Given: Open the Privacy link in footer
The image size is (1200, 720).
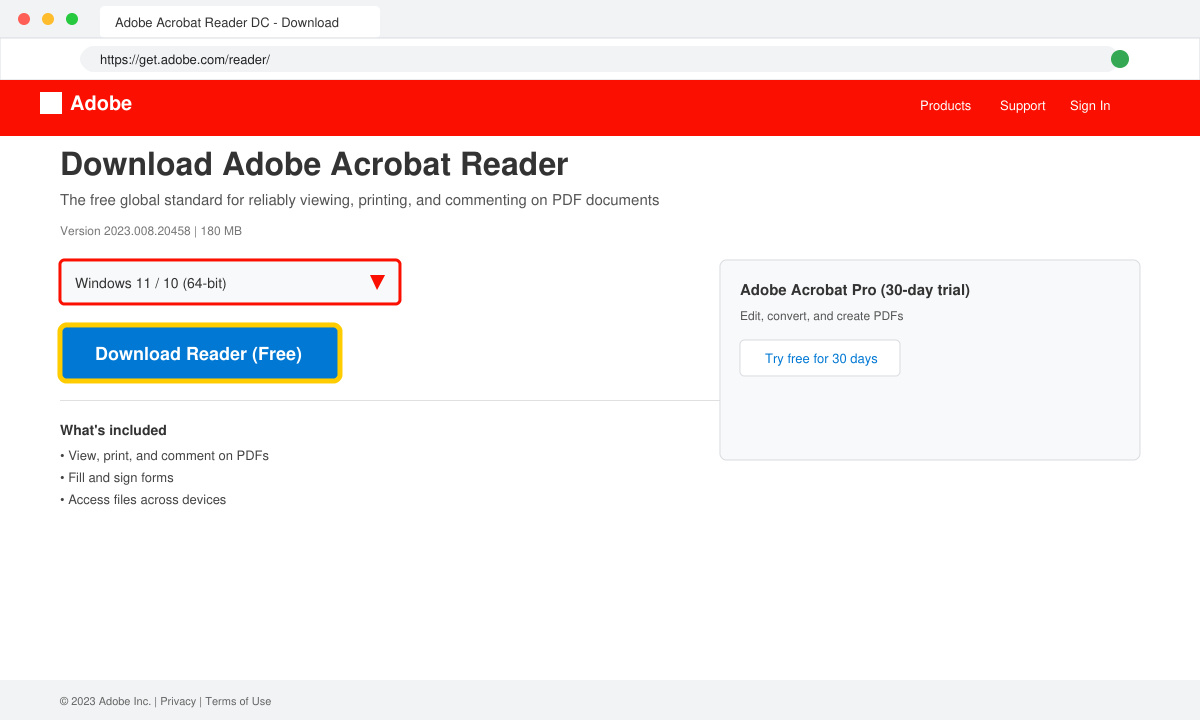Looking at the screenshot, I should [x=178, y=701].
